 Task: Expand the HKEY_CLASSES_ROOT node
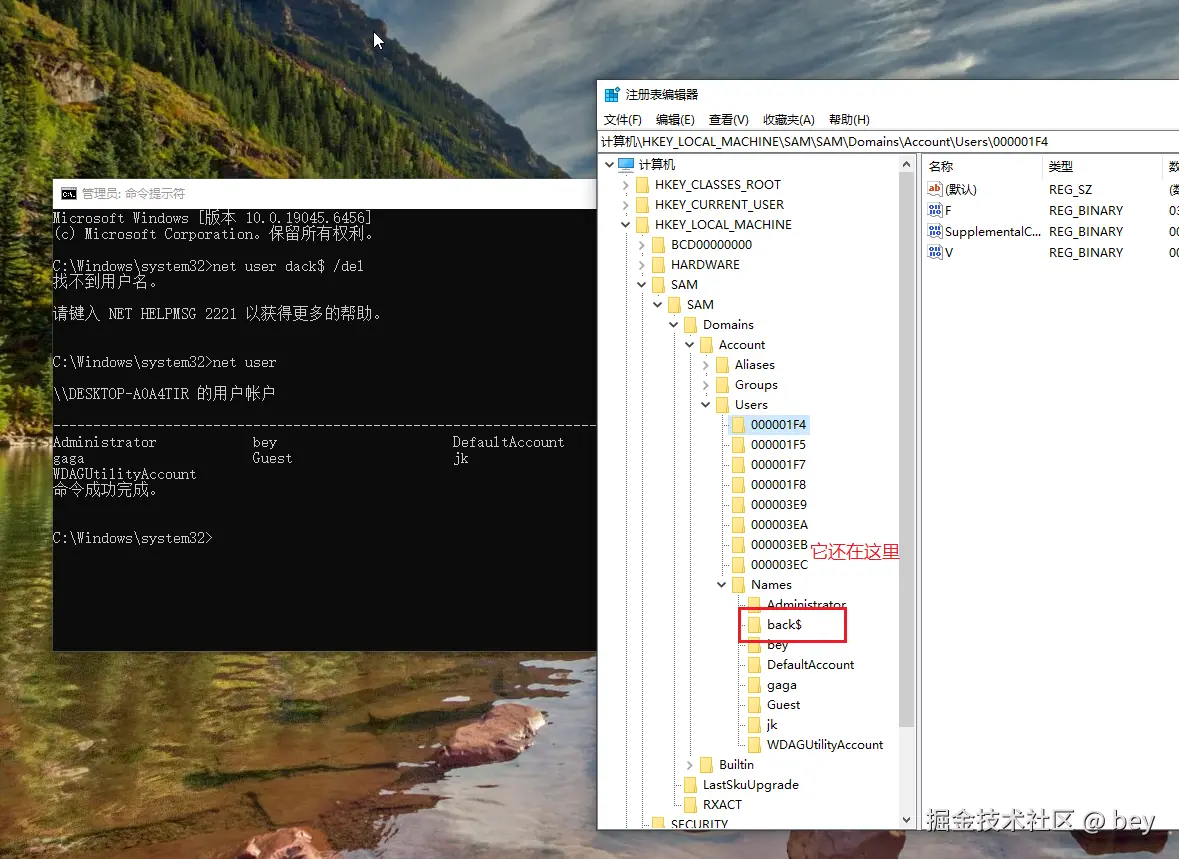pos(627,184)
